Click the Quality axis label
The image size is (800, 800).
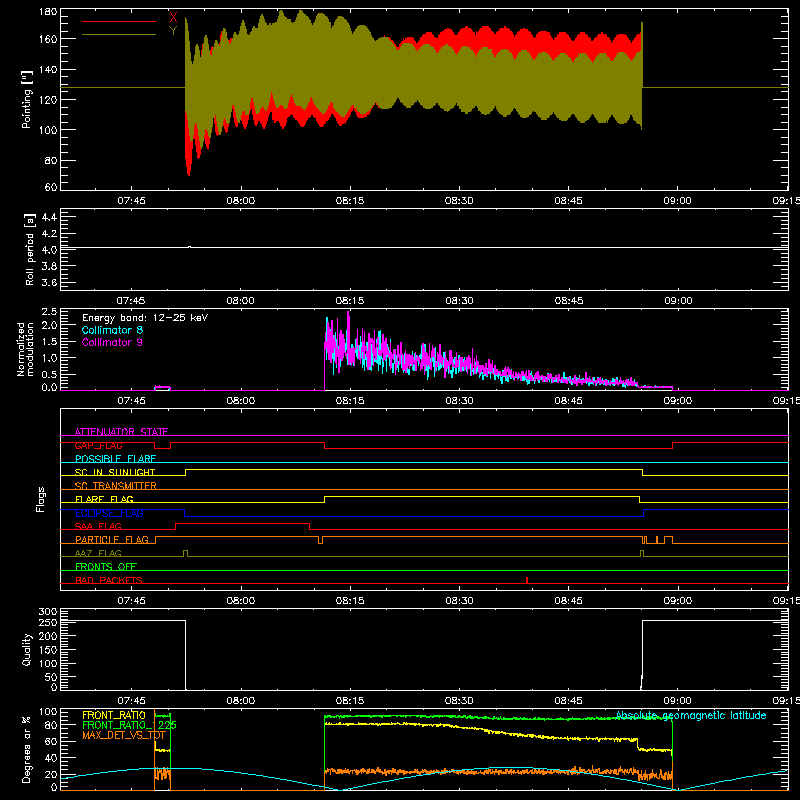[27, 649]
